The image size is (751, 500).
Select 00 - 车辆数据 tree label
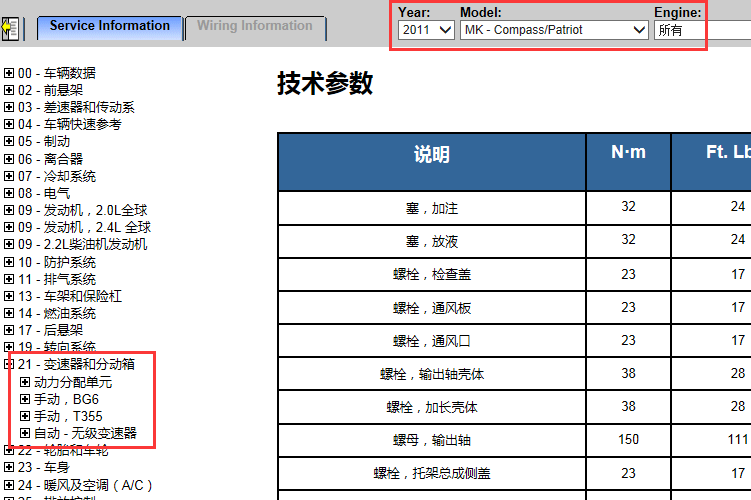click(x=57, y=73)
